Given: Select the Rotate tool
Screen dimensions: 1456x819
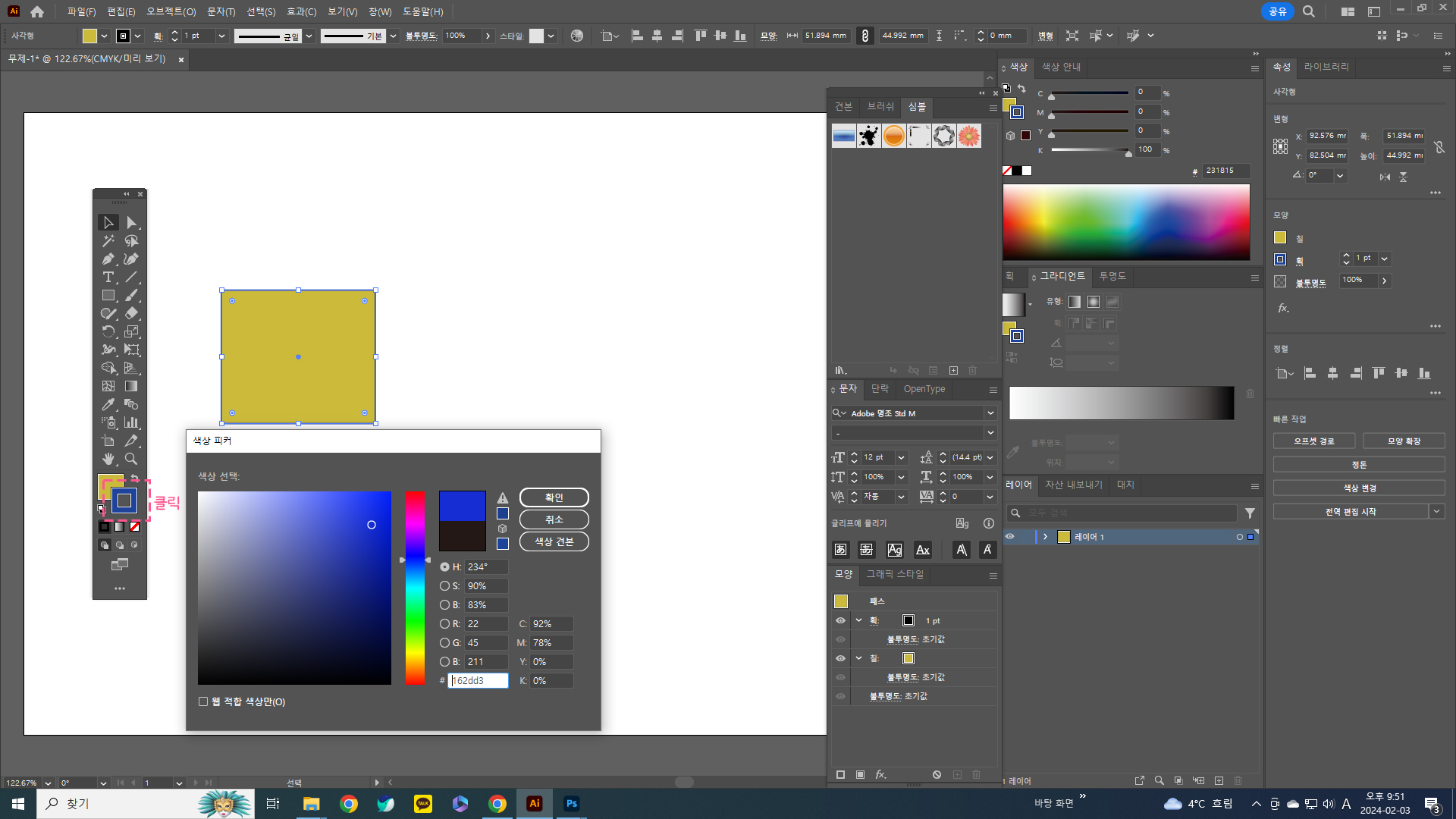Looking at the screenshot, I should coord(108,332).
